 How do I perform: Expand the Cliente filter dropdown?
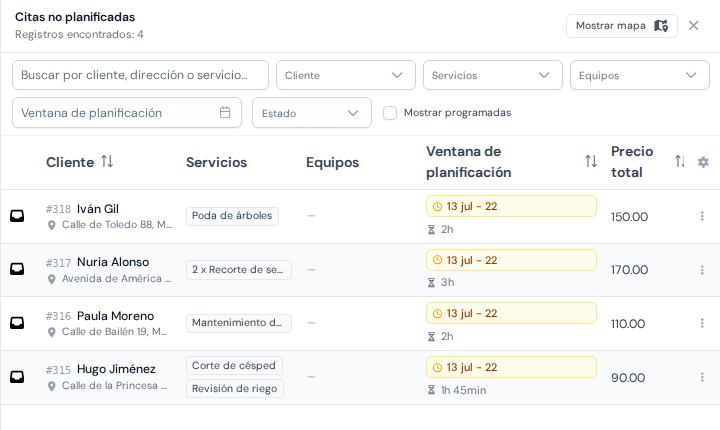pos(346,75)
